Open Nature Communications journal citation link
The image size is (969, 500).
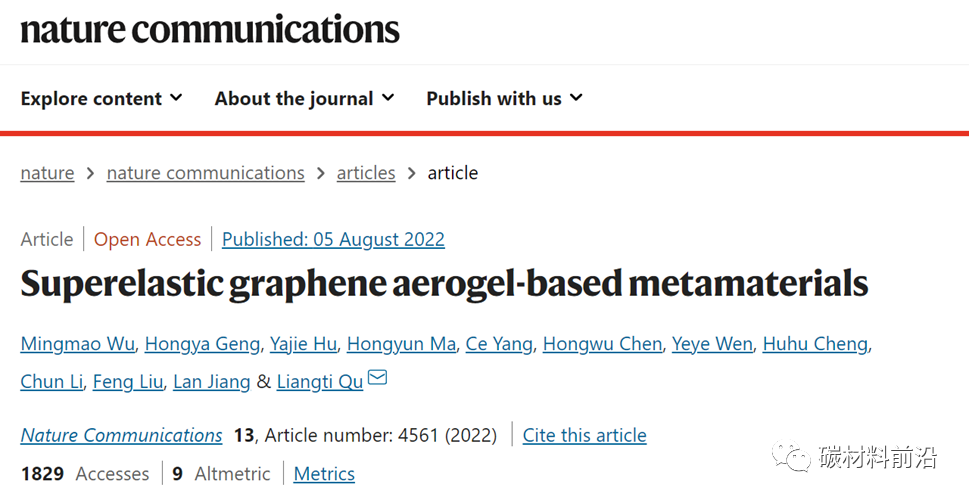[x=121, y=435]
